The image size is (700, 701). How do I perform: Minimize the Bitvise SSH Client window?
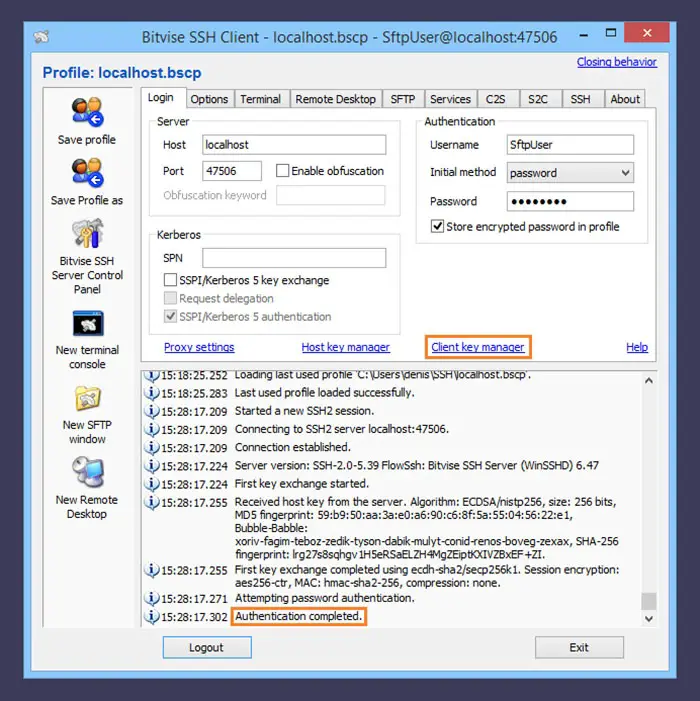pyautogui.click(x=584, y=34)
